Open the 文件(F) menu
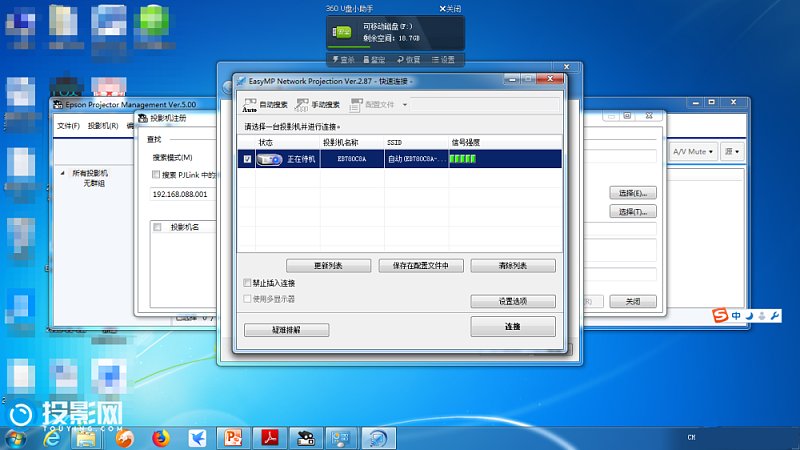The width and height of the screenshot is (800, 450). point(67,126)
